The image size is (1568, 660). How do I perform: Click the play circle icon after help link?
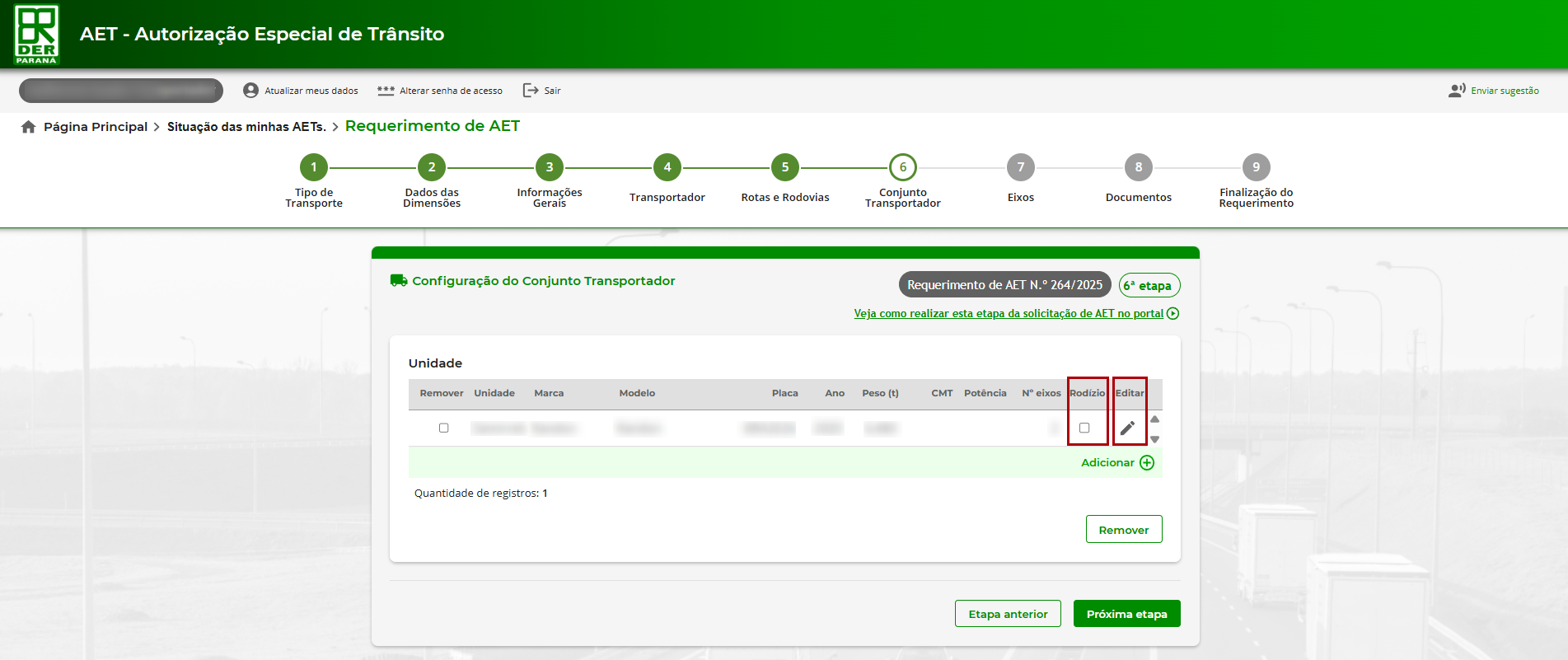pos(1173,314)
